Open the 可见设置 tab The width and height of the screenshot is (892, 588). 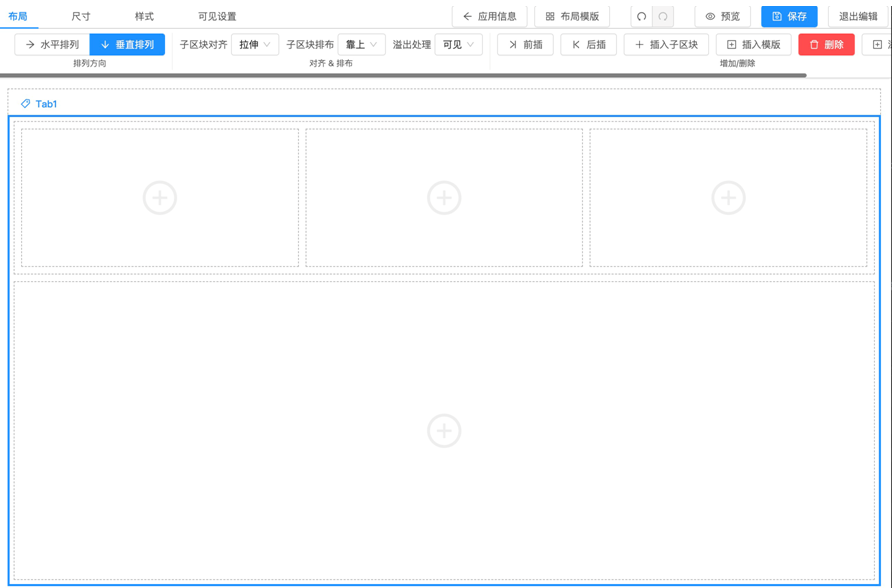[x=217, y=16]
